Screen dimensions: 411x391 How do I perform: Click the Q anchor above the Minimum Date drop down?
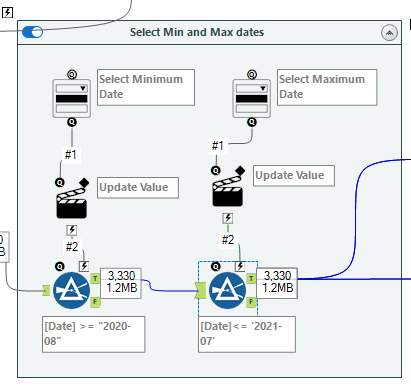point(72,75)
